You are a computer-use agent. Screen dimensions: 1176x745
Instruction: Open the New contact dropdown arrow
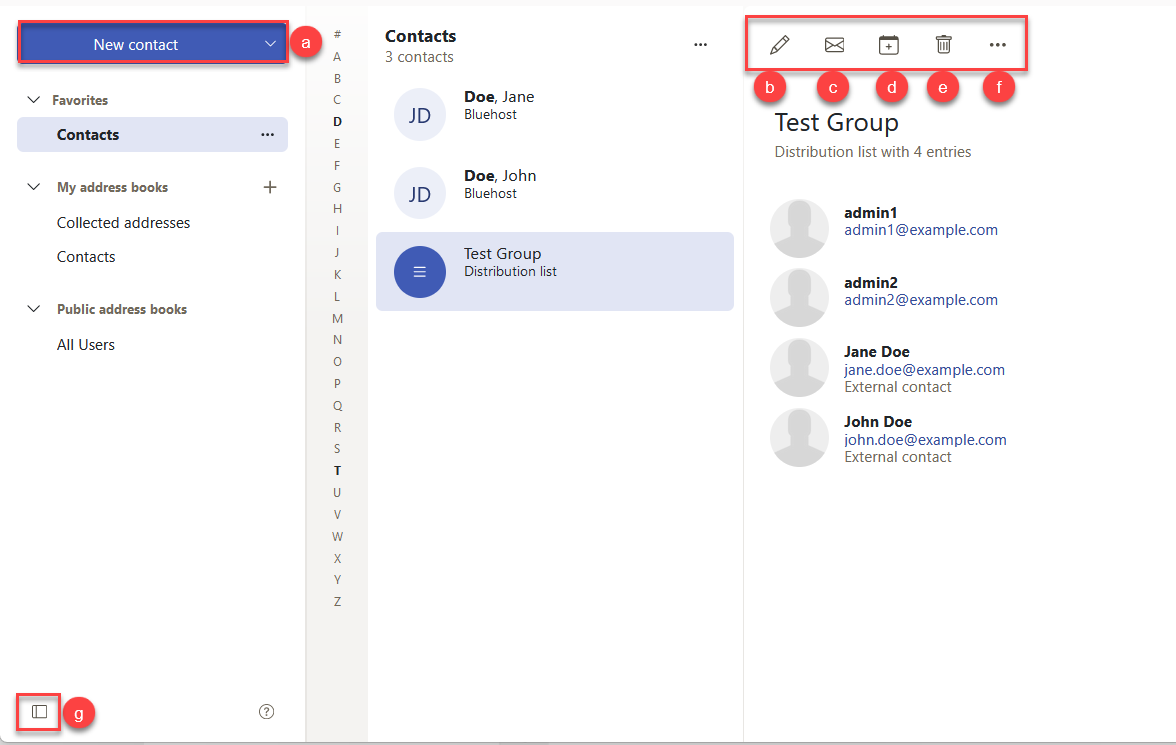click(269, 43)
